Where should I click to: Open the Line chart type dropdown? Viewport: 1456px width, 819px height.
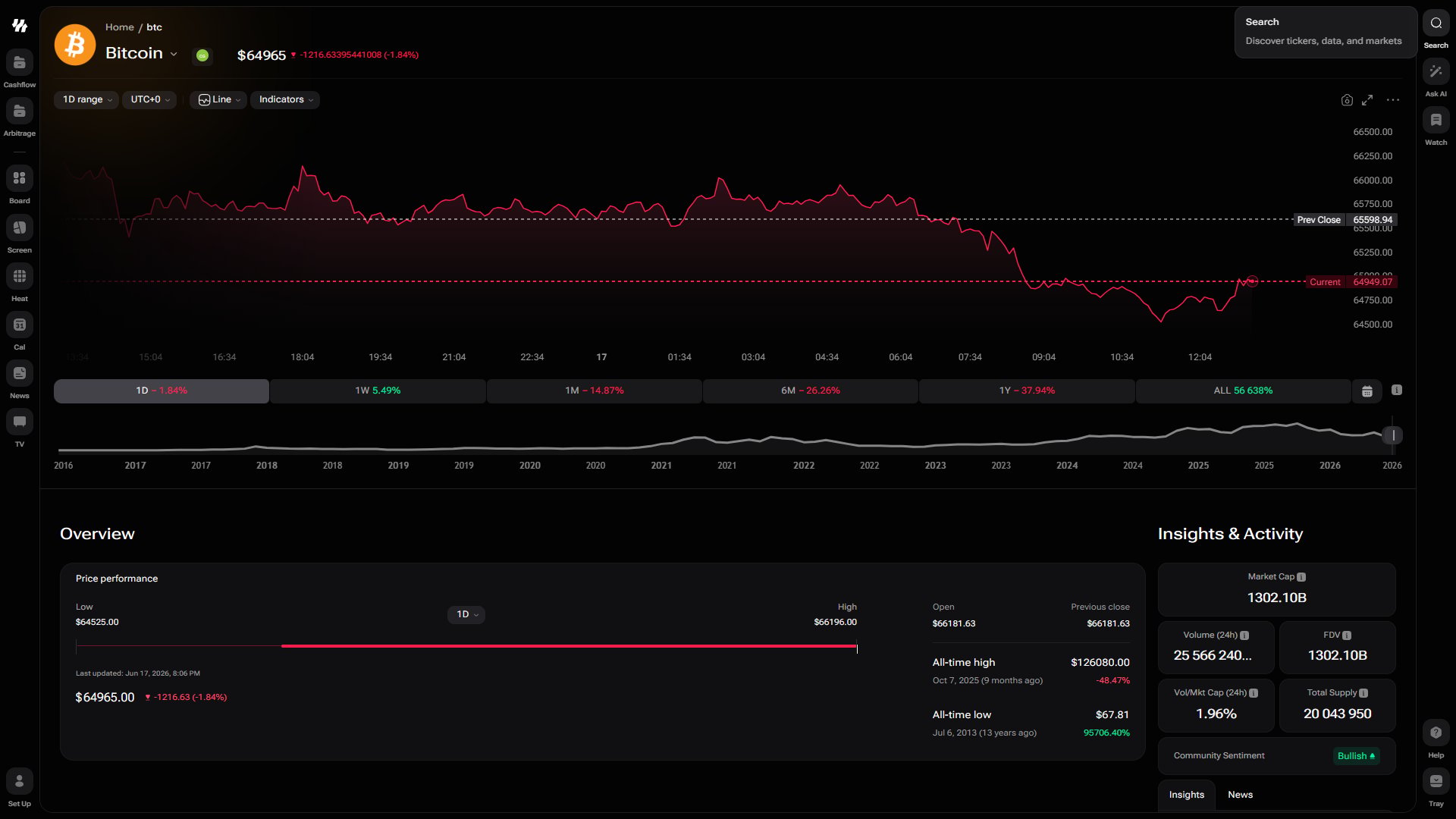218,99
